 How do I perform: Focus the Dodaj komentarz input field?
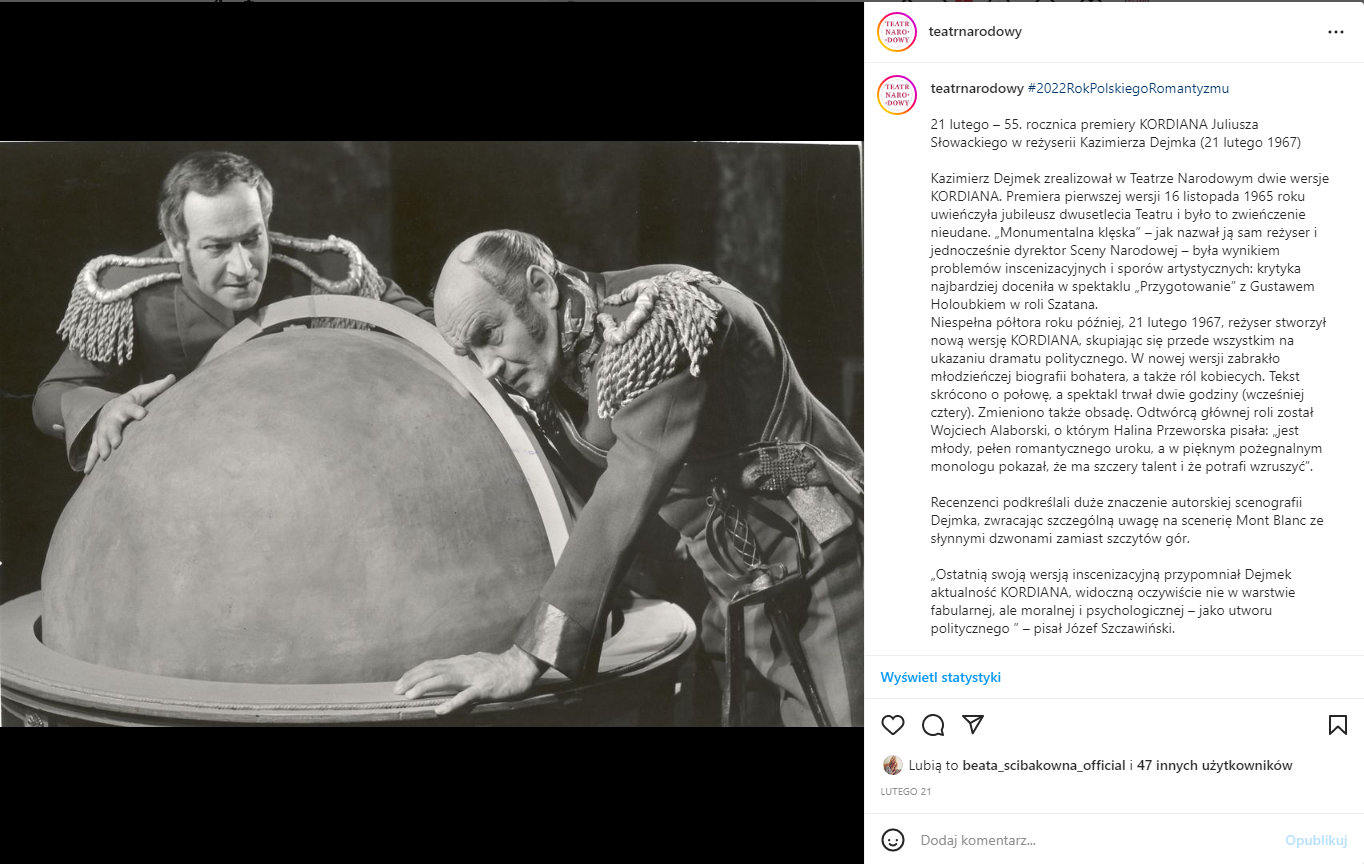[1095, 840]
